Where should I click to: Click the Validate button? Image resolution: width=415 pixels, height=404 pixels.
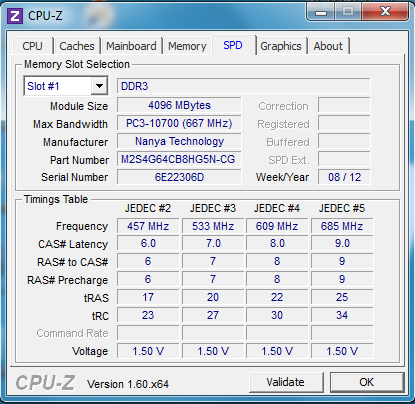tap(286, 382)
